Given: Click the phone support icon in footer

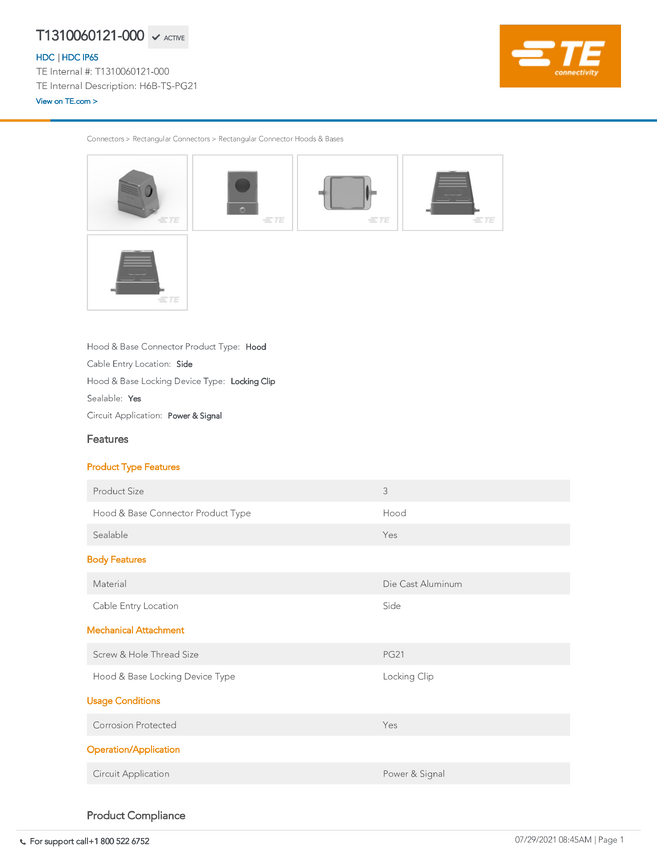Looking at the screenshot, I should click(x=23, y=842).
